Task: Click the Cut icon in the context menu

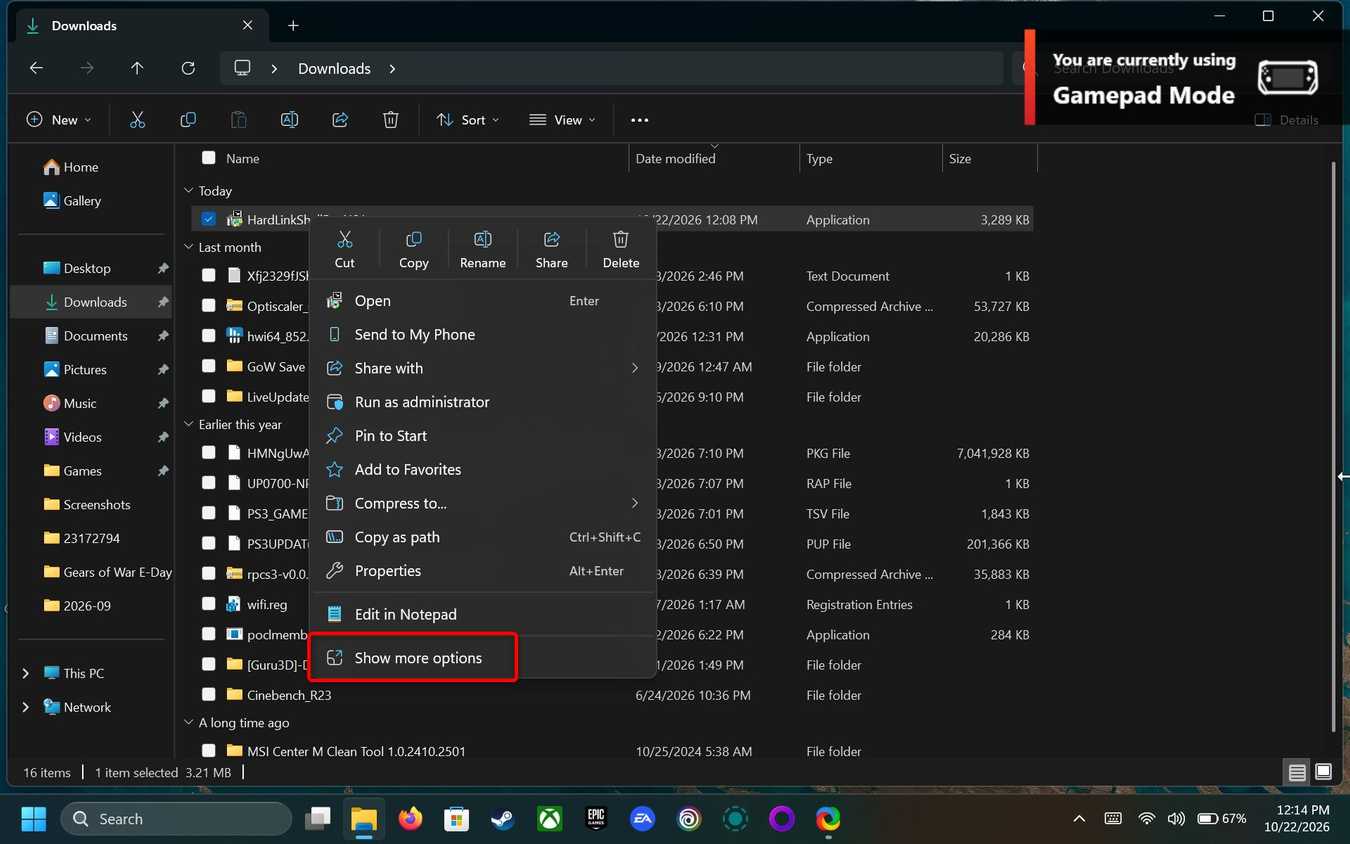Action: point(345,240)
